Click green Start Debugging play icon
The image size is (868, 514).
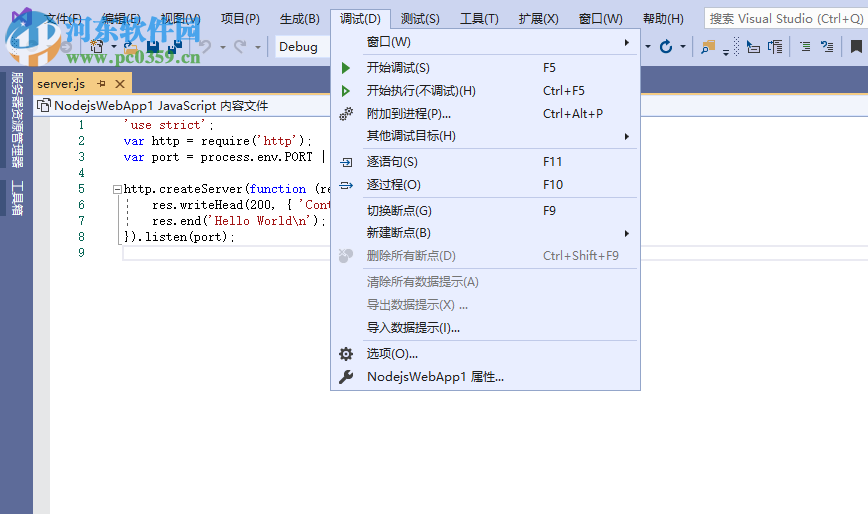(346, 68)
